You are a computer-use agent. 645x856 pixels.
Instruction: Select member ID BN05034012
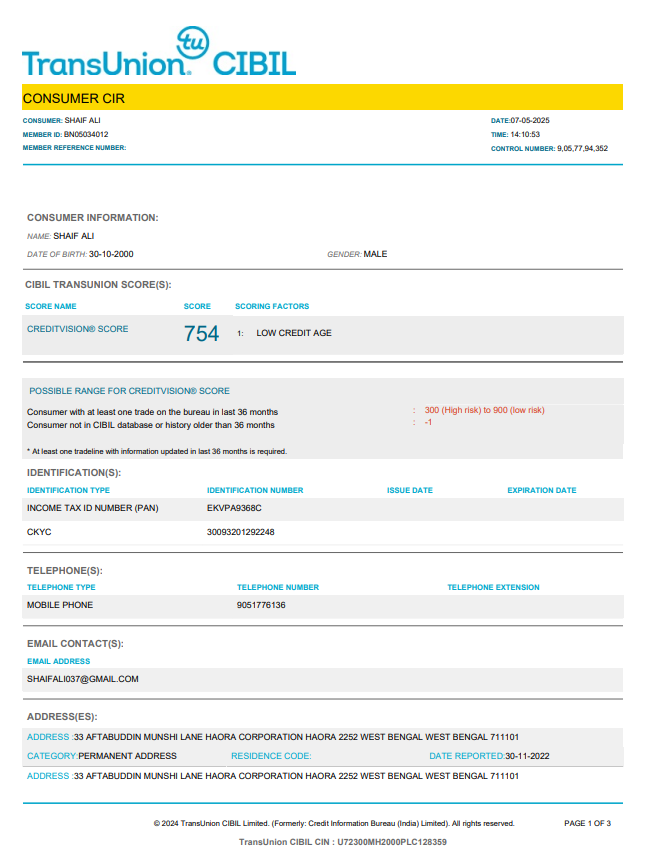click(86, 134)
